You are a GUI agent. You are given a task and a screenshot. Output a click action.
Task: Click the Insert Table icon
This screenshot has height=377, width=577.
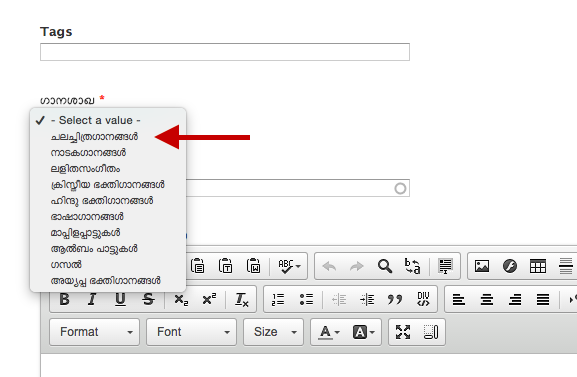pyautogui.click(x=538, y=266)
